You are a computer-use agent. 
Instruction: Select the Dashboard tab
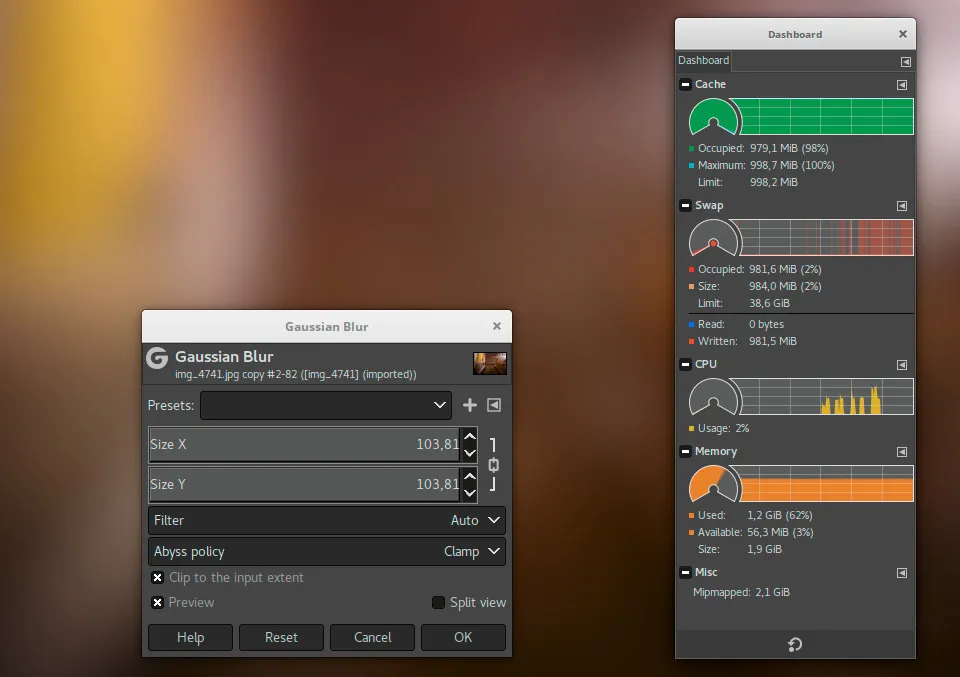pos(702,60)
